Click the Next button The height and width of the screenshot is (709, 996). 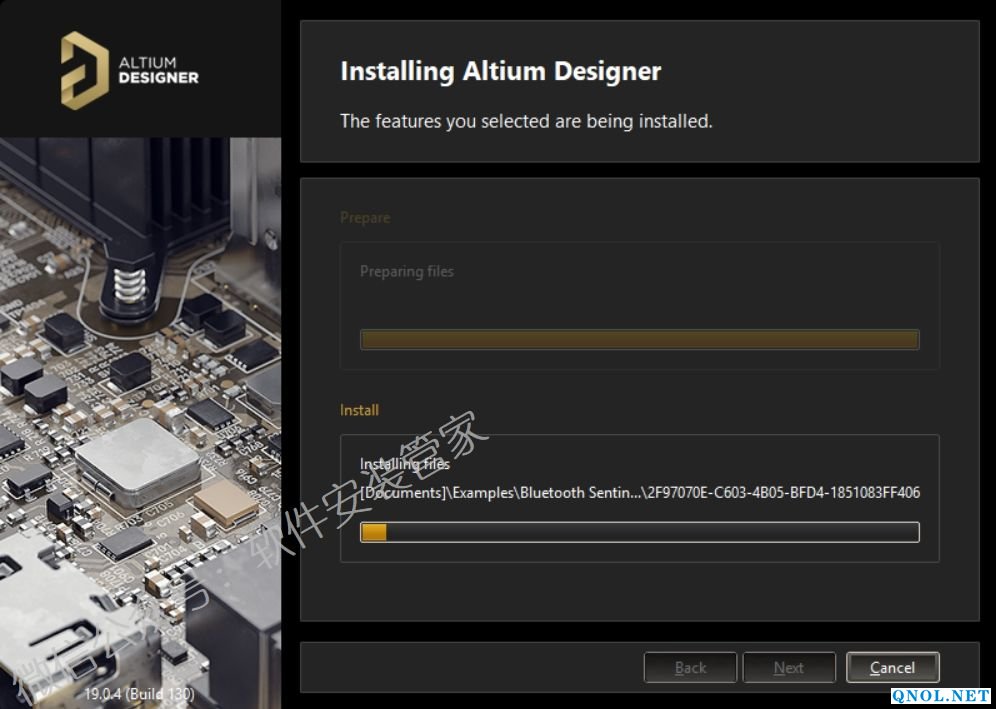789,668
